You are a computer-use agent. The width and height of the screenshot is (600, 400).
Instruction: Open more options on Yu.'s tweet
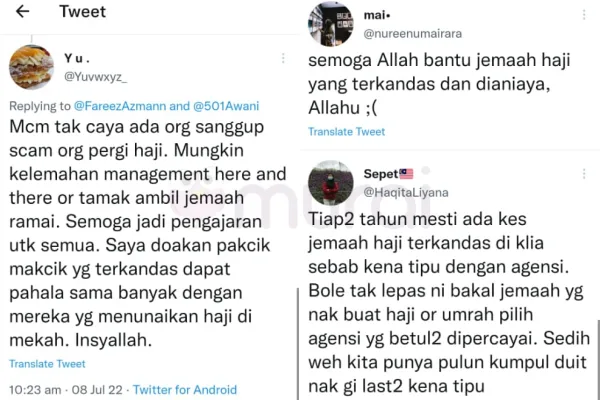pyautogui.click(x=283, y=59)
